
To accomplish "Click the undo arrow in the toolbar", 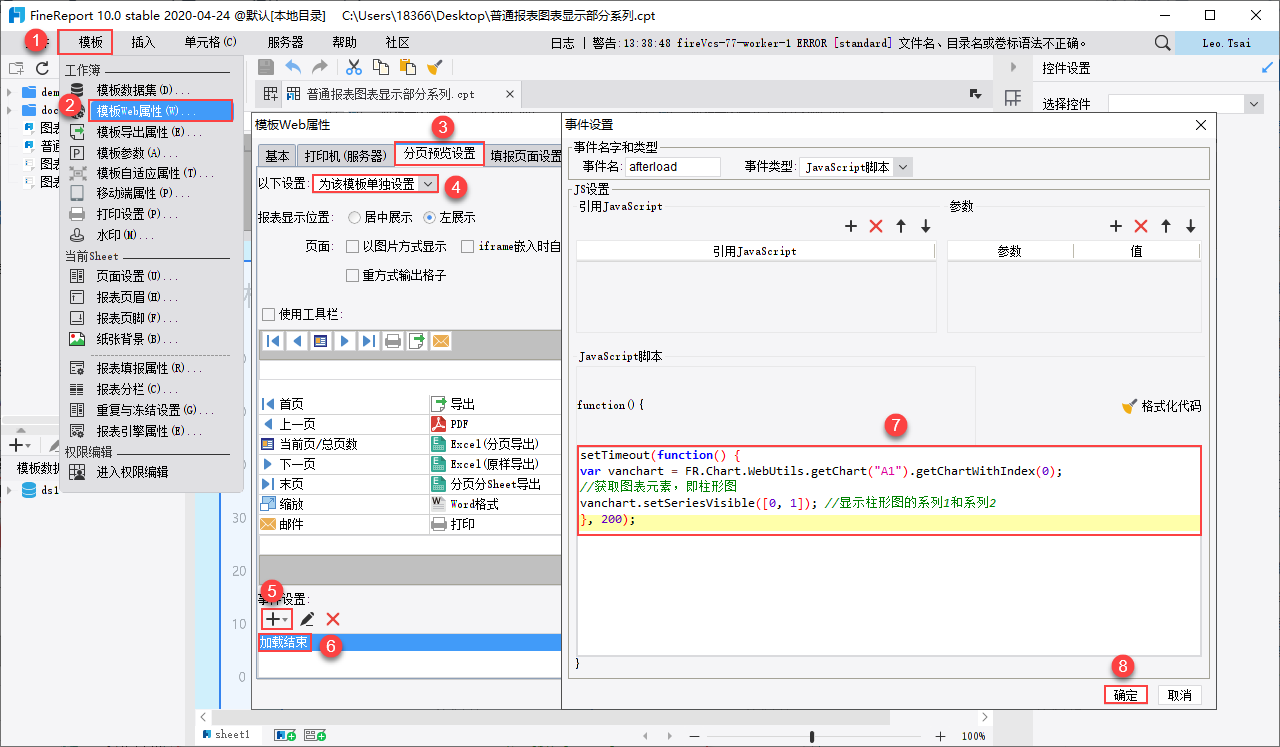I will point(293,67).
